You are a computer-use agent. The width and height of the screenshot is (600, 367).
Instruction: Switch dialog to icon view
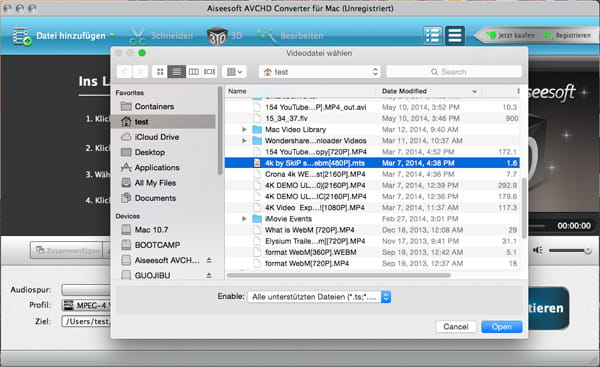(x=160, y=72)
